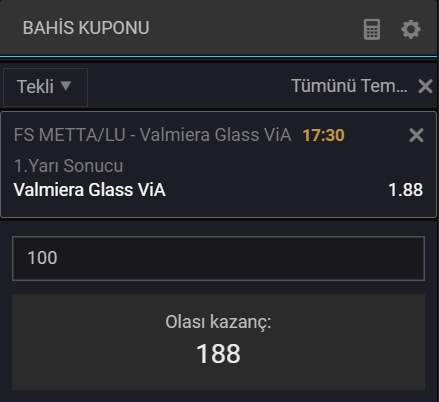
Task: Click the 17:30 match time
Action: 323,135
